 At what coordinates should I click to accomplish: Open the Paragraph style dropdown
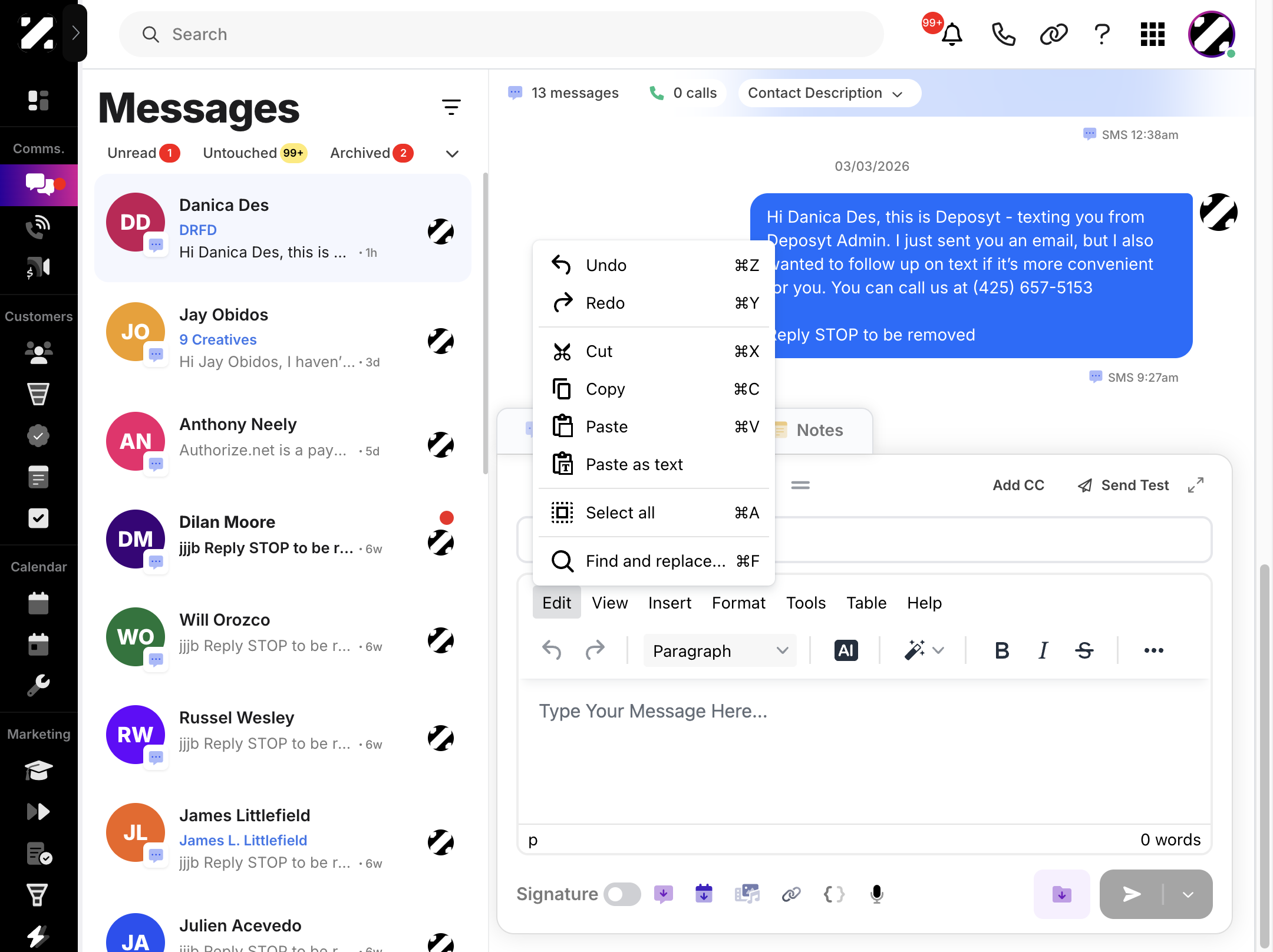coord(720,650)
